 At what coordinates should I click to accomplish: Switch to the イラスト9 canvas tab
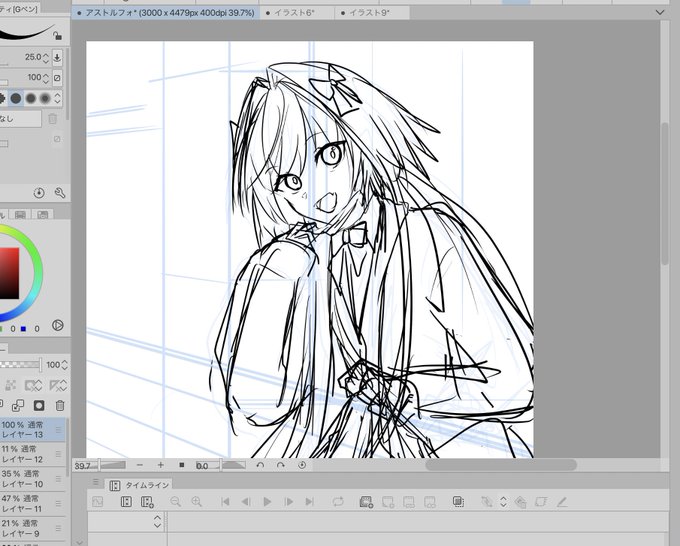point(372,13)
